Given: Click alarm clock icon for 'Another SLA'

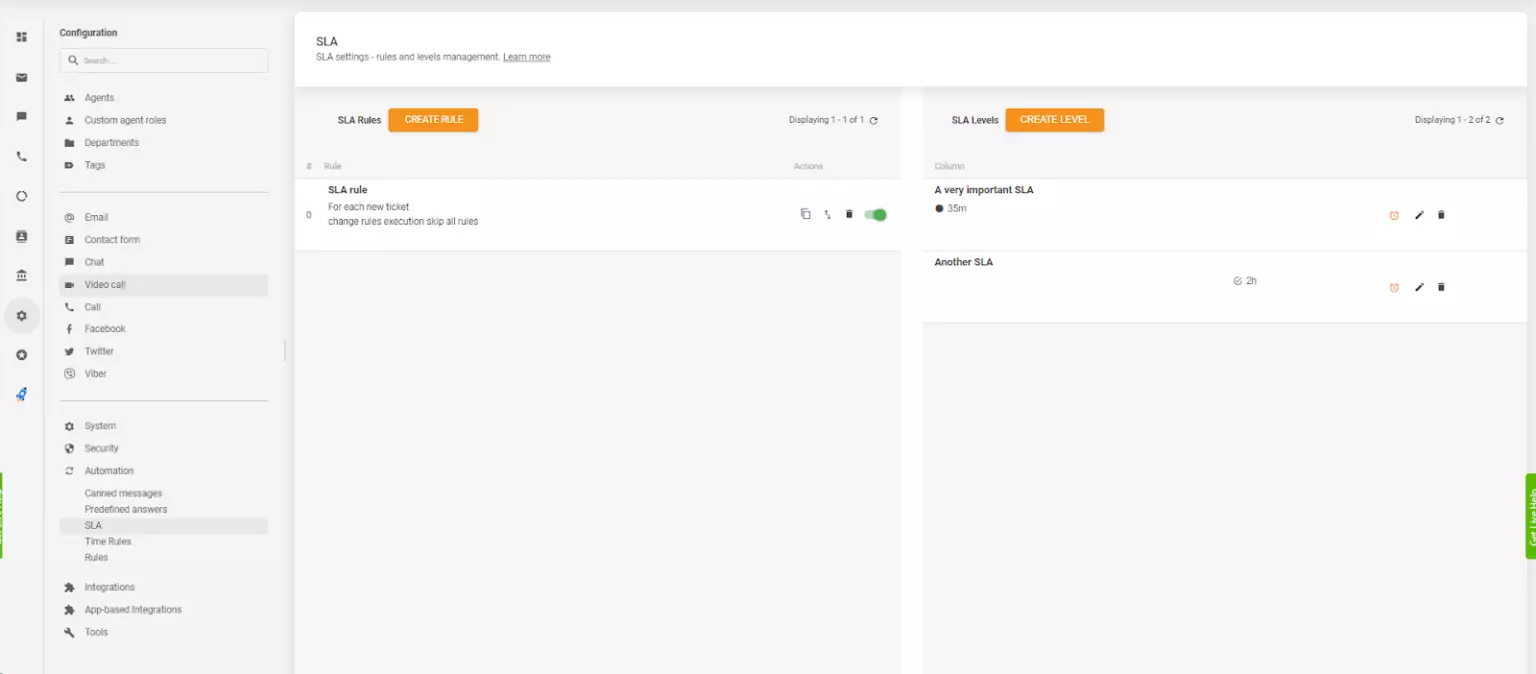Looking at the screenshot, I should tap(1394, 287).
